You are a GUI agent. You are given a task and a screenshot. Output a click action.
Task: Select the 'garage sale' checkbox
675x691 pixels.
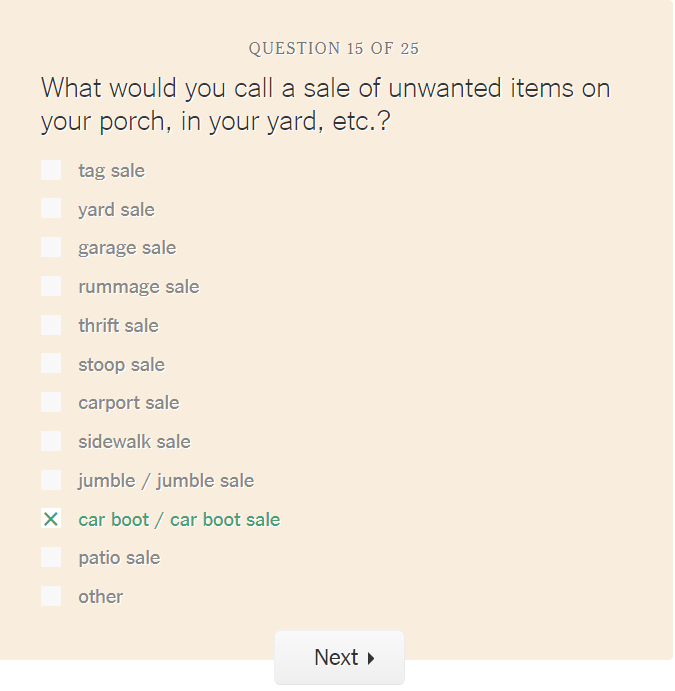click(x=51, y=248)
